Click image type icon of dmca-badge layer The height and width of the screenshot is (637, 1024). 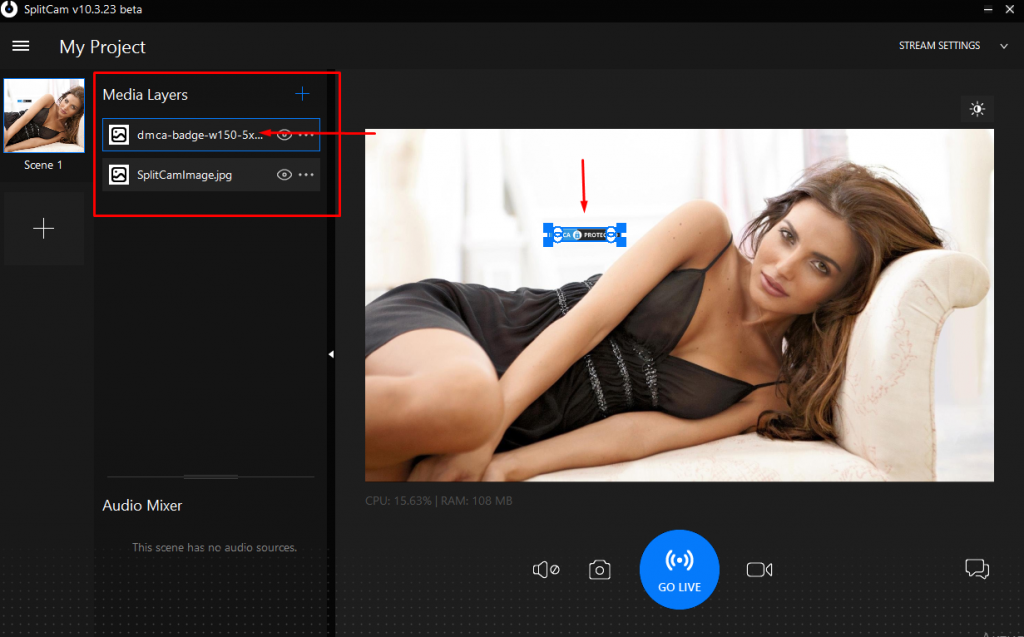click(x=119, y=135)
